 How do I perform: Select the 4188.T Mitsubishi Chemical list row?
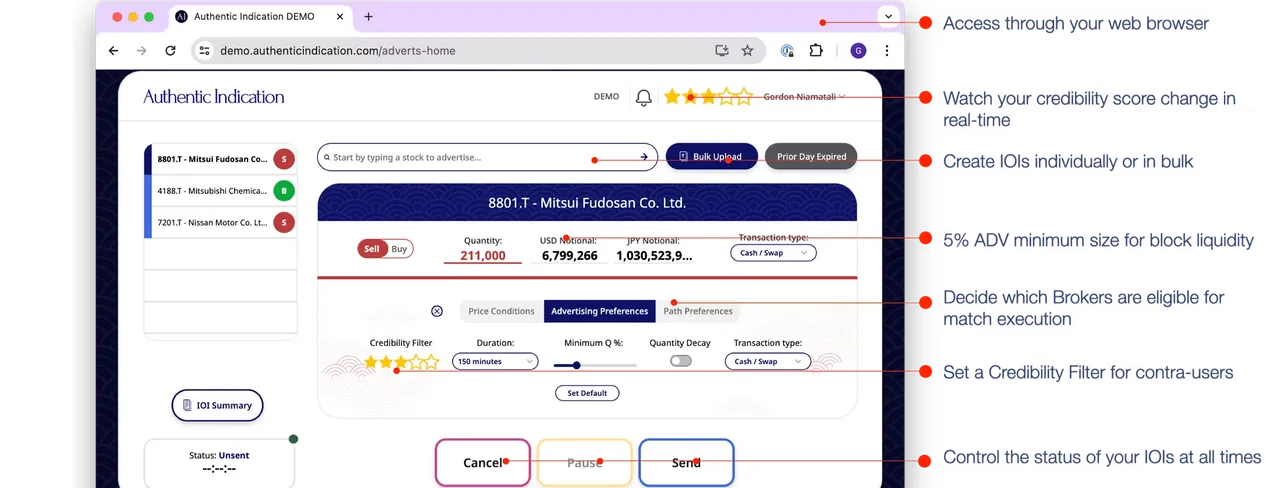(221, 190)
